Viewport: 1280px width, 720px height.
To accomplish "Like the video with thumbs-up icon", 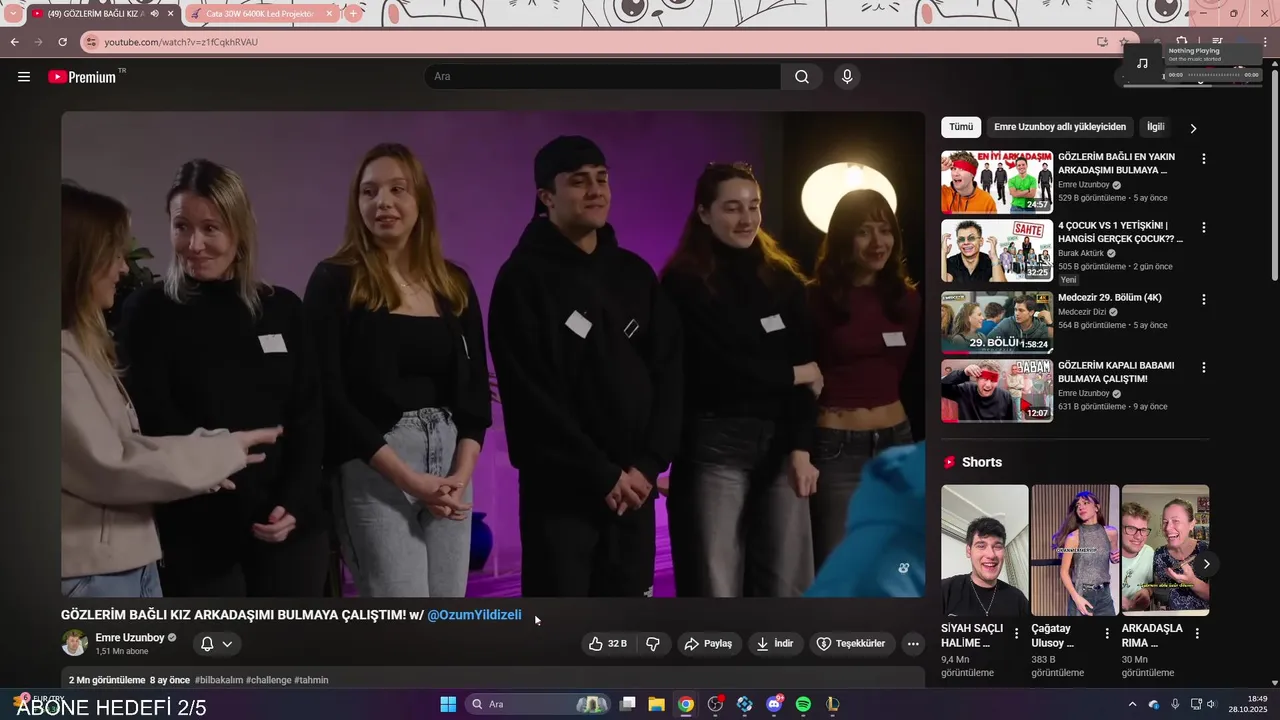I will point(608,644).
